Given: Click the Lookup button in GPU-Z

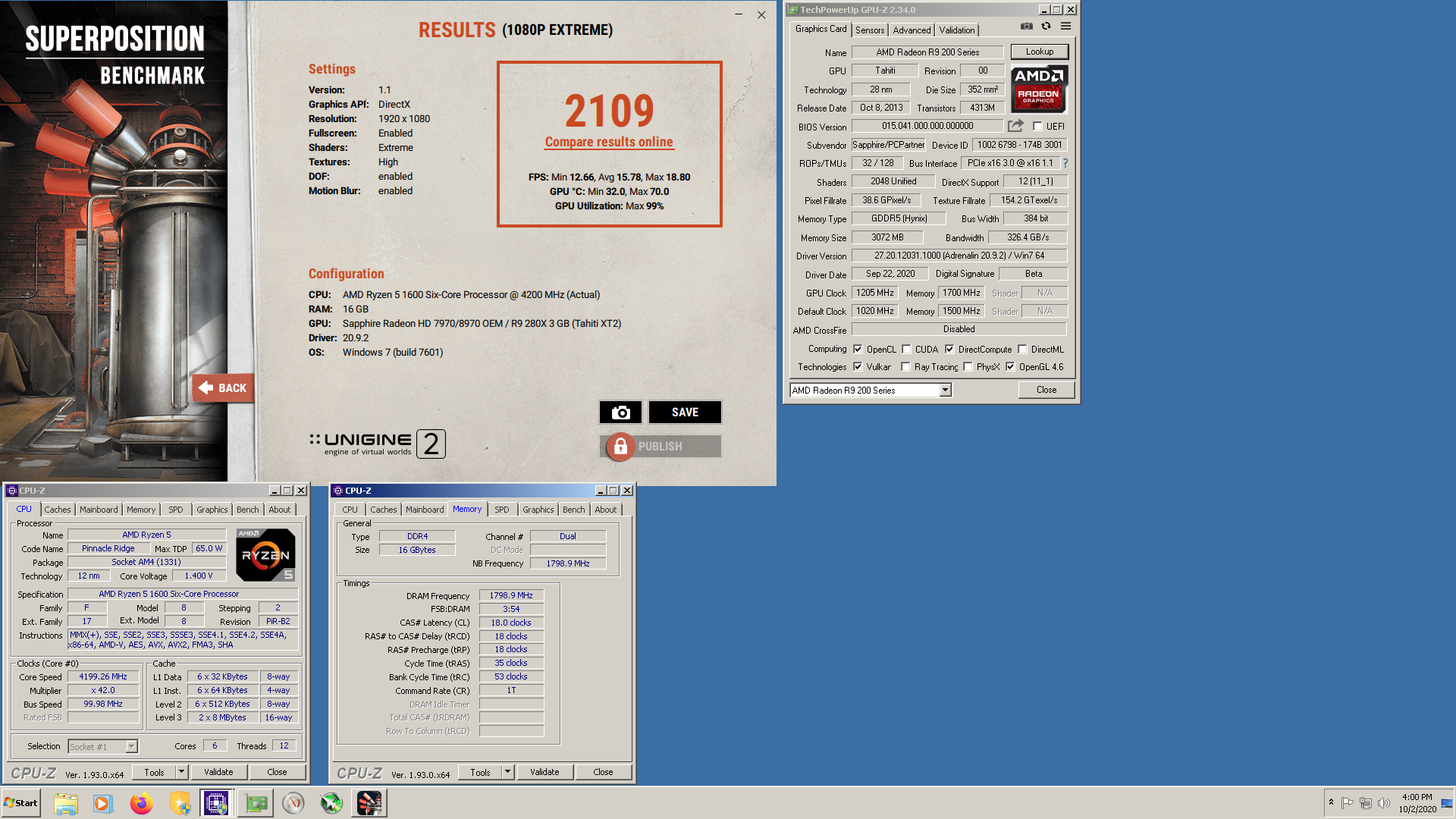Looking at the screenshot, I should (x=1040, y=52).
